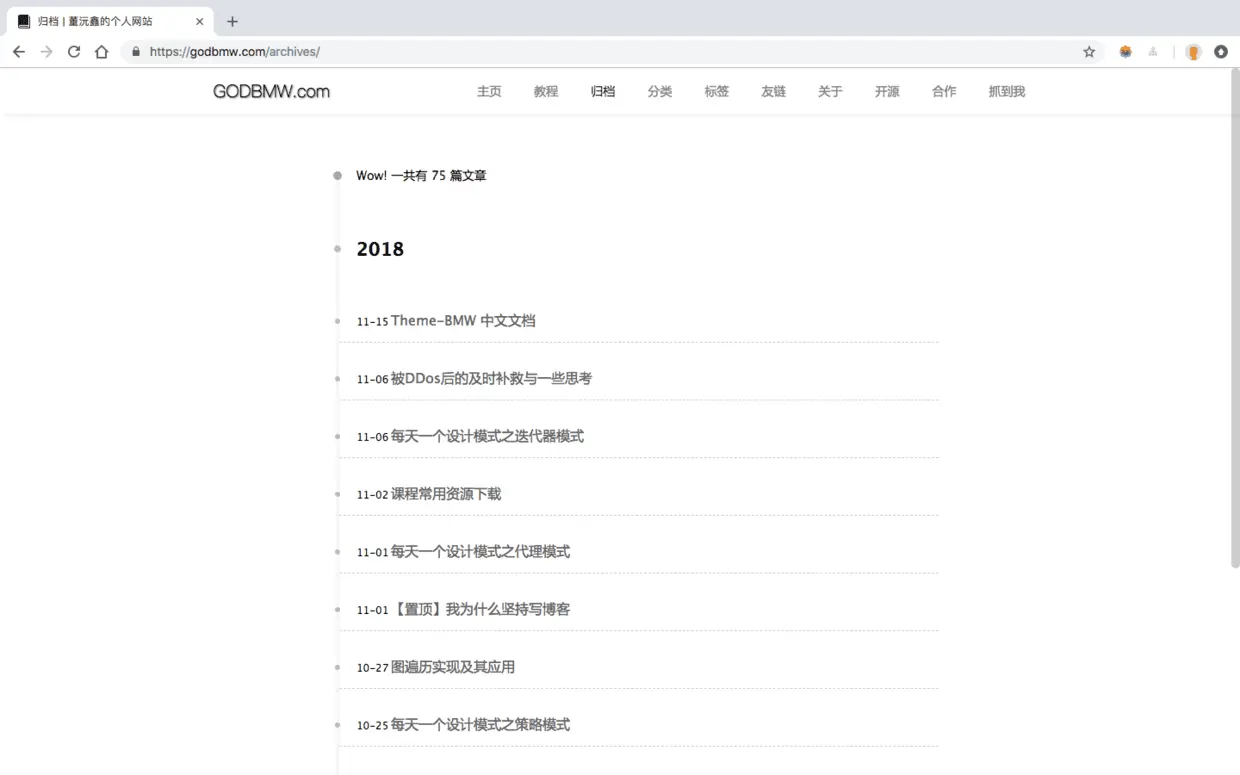Open a new browser tab
This screenshot has height=775, width=1240.
(x=232, y=21)
